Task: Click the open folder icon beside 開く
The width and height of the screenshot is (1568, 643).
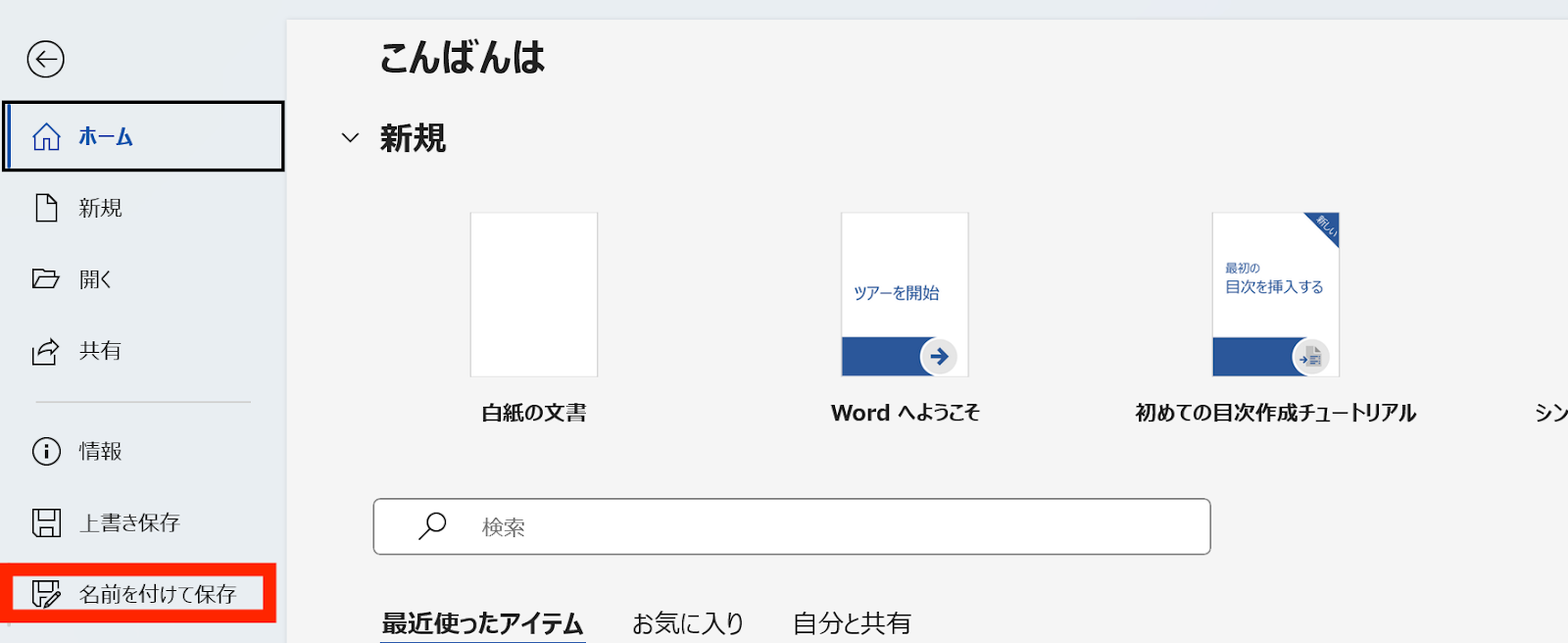Action: point(46,279)
